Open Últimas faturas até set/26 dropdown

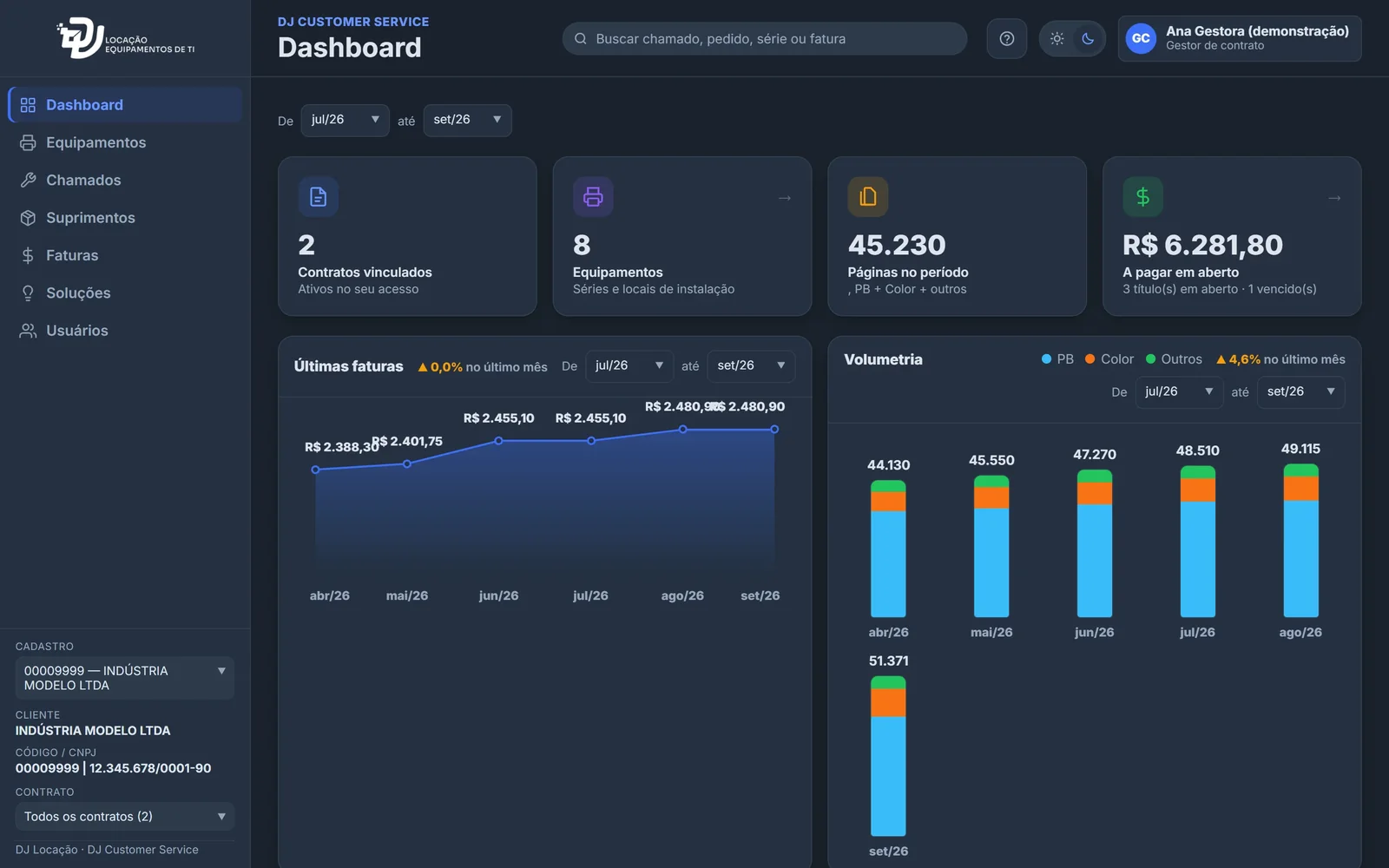tap(751, 366)
